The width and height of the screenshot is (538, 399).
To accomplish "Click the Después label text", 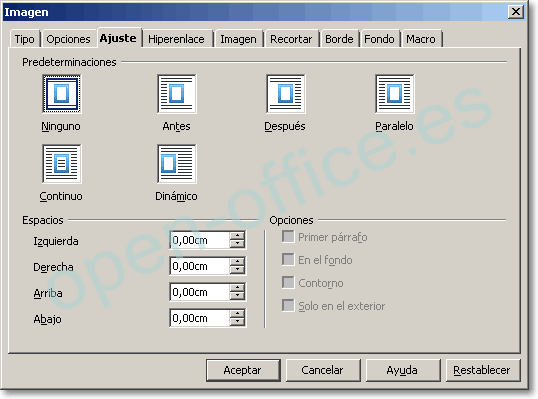I will tap(285, 126).
